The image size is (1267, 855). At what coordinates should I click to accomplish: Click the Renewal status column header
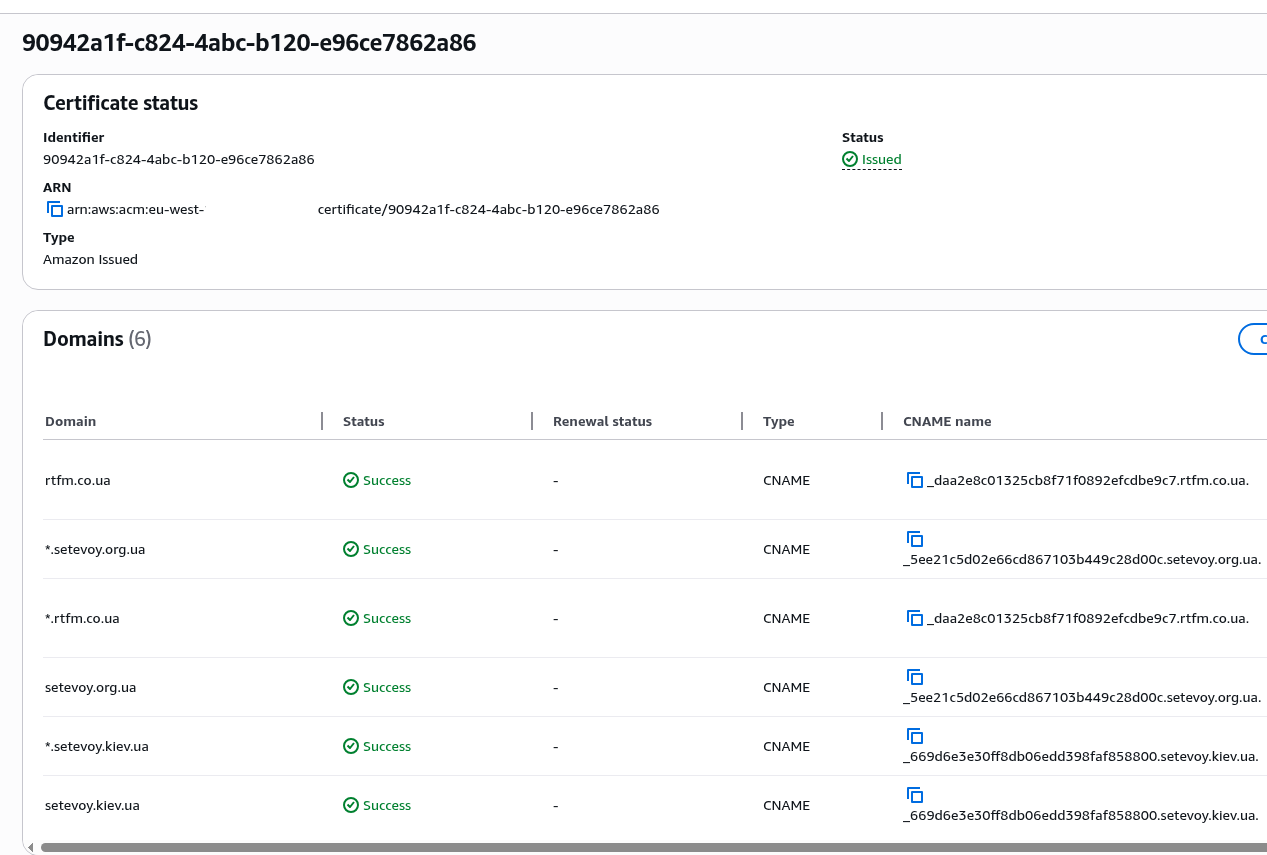coord(602,421)
